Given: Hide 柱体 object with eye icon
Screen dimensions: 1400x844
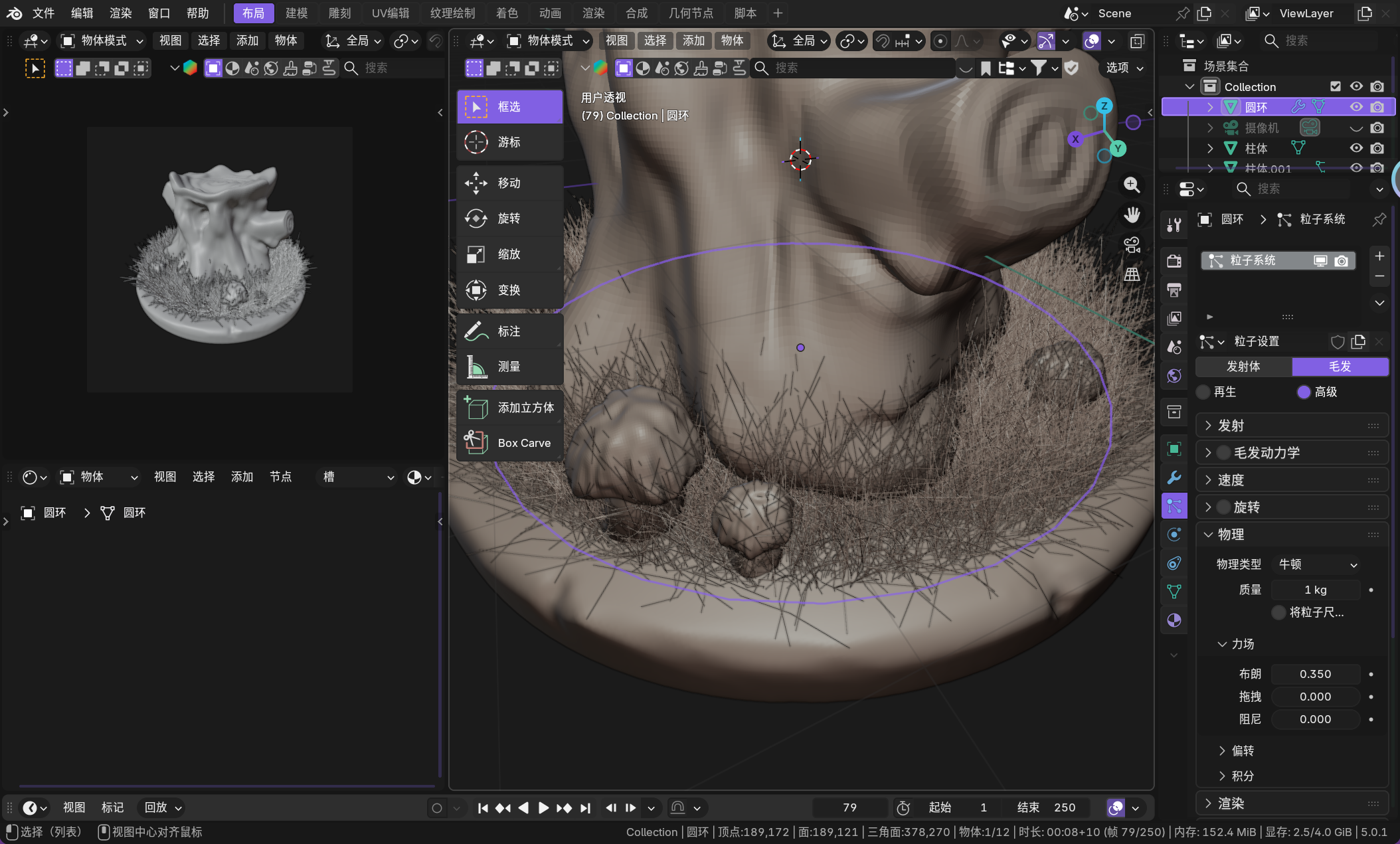Looking at the screenshot, I should tap(1356, 148).
